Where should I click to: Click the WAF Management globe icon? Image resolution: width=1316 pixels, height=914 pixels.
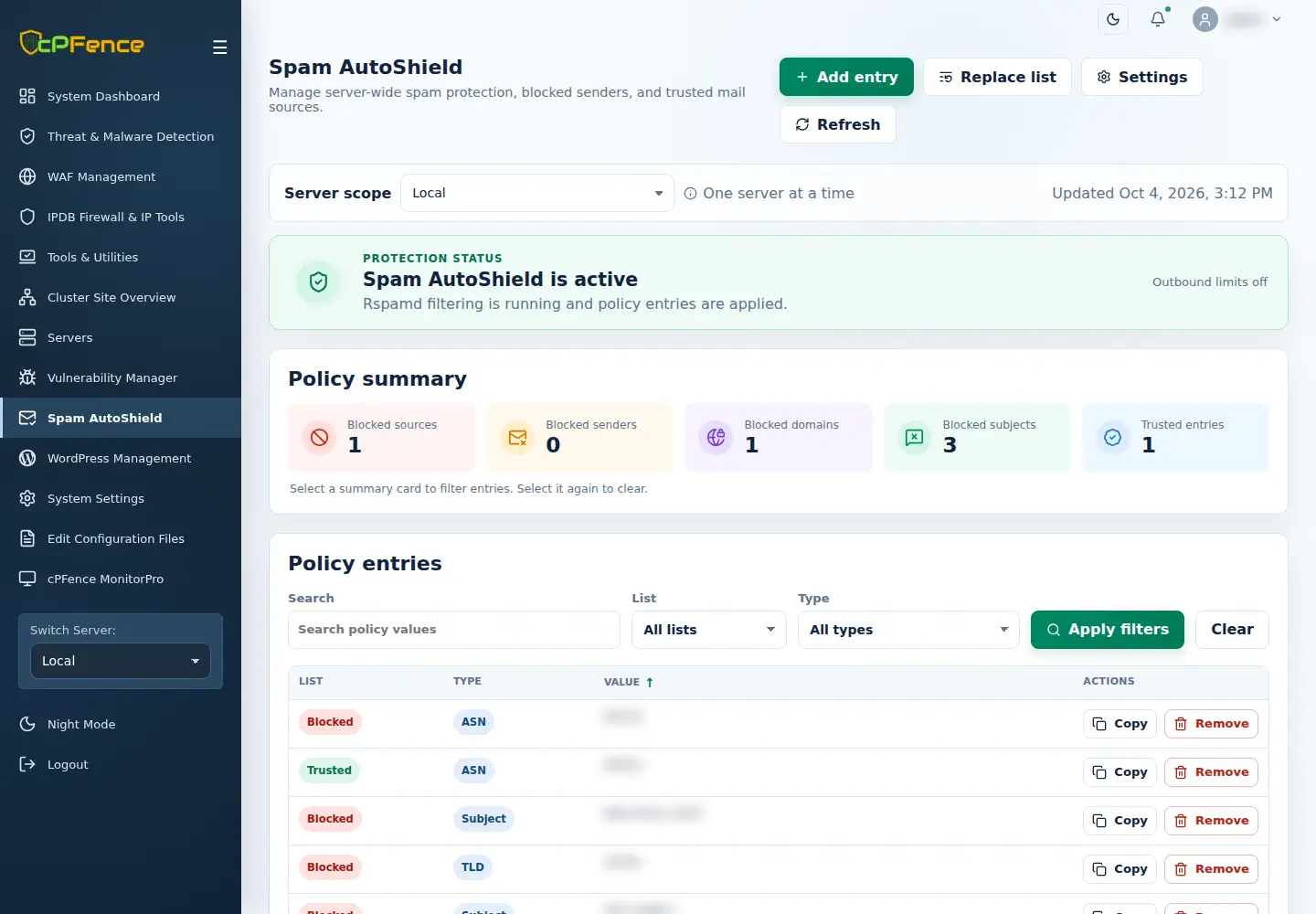point(27,176)
